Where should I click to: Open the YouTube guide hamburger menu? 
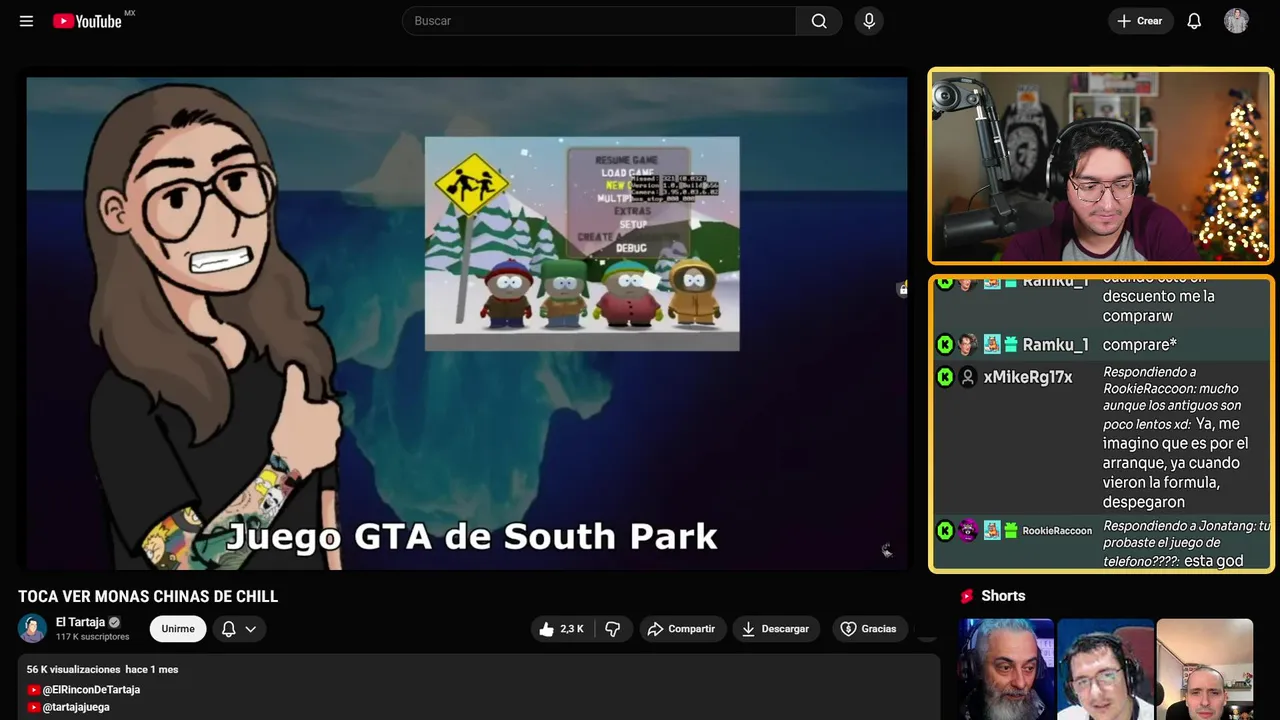pos(26,21)
